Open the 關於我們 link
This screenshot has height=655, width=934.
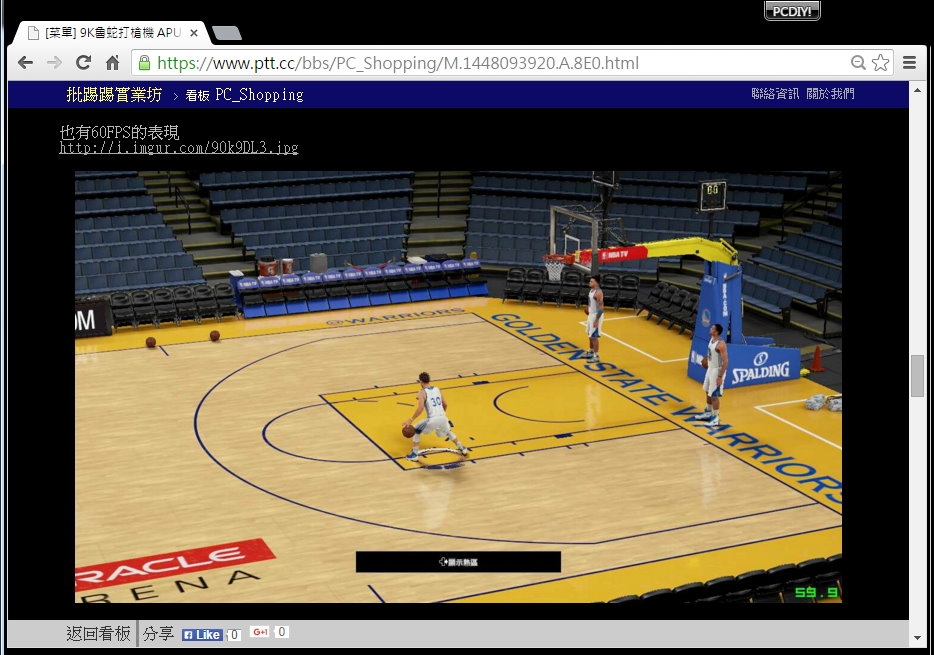click(x=830, y=93)
